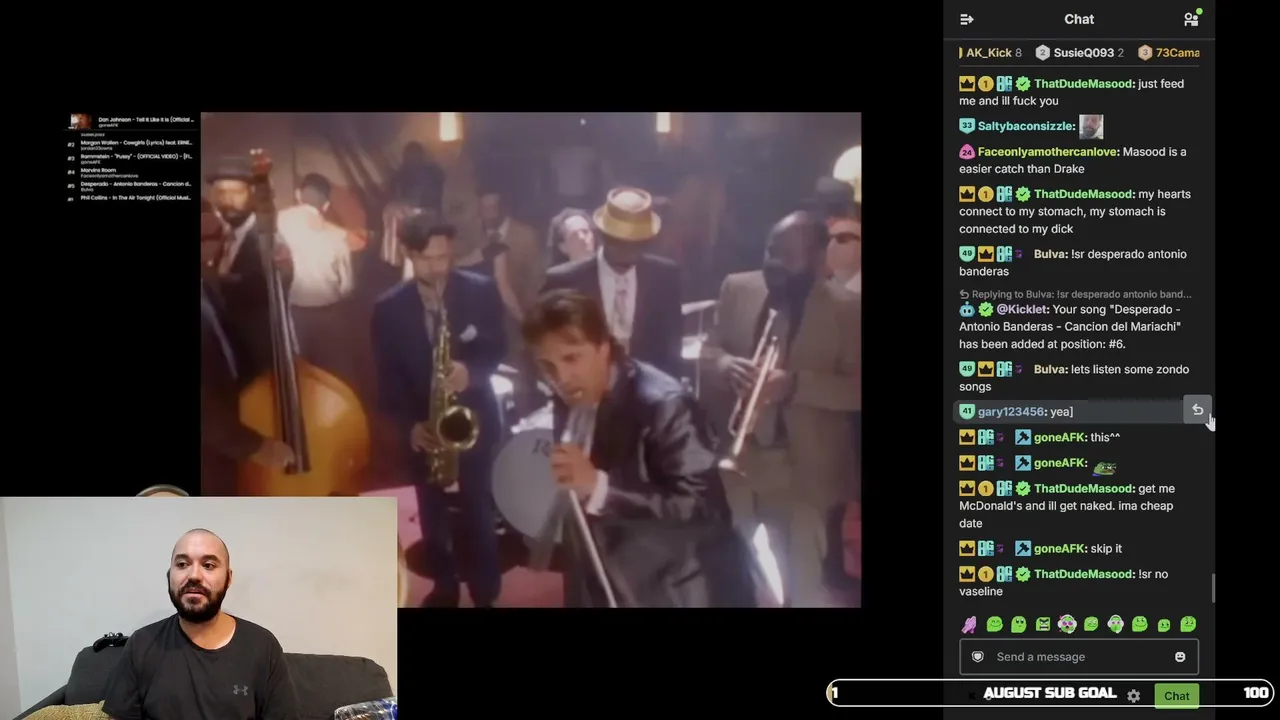1280x720 pixels.
Task: Collapse the chat panel with the arrow icon
Action: pos(966,19)
